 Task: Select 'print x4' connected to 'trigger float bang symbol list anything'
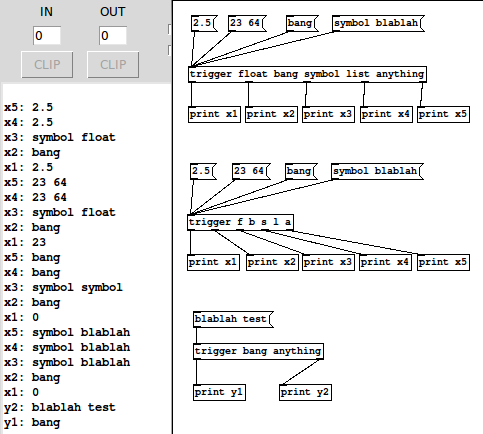tap(386, 114)
